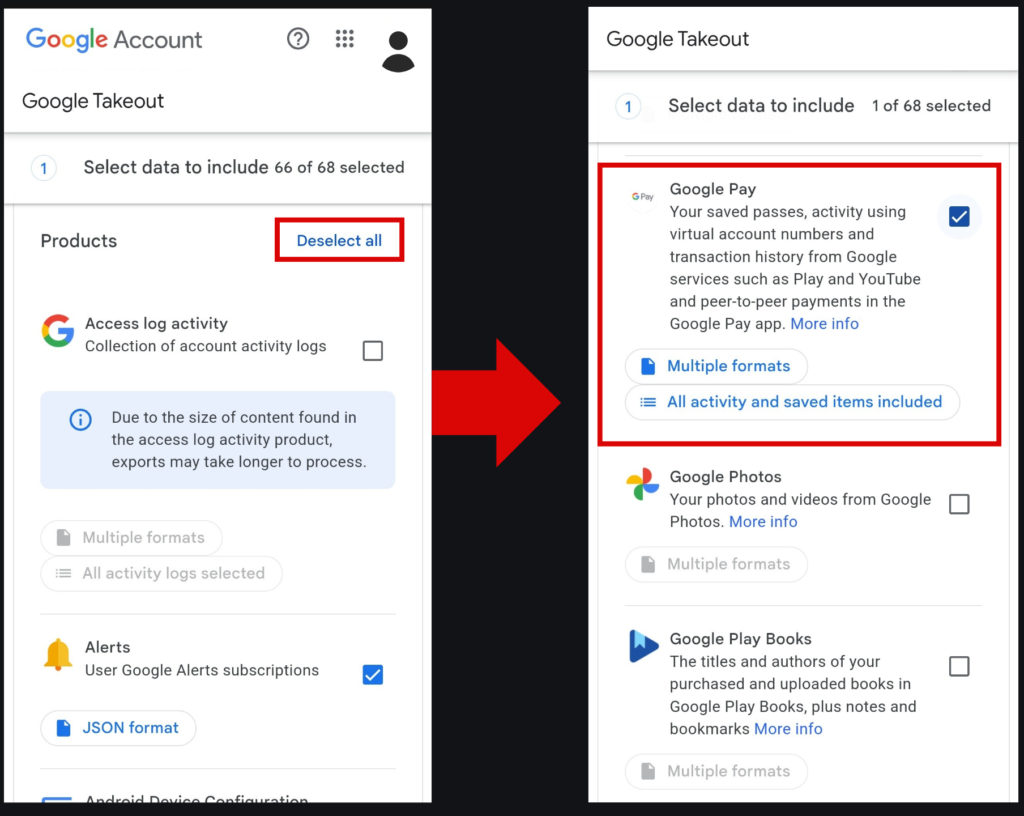Click the Google Pay product title
The image size is (1024, 816).
pos(712,189)
